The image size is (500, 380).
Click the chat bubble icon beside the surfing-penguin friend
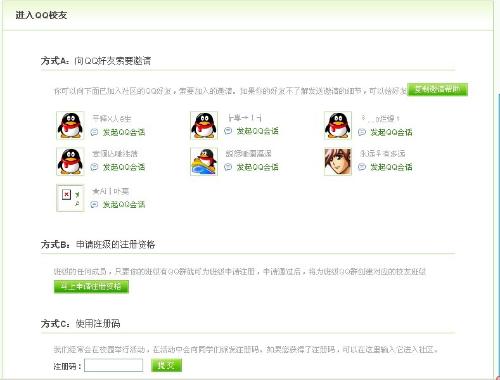228,167
